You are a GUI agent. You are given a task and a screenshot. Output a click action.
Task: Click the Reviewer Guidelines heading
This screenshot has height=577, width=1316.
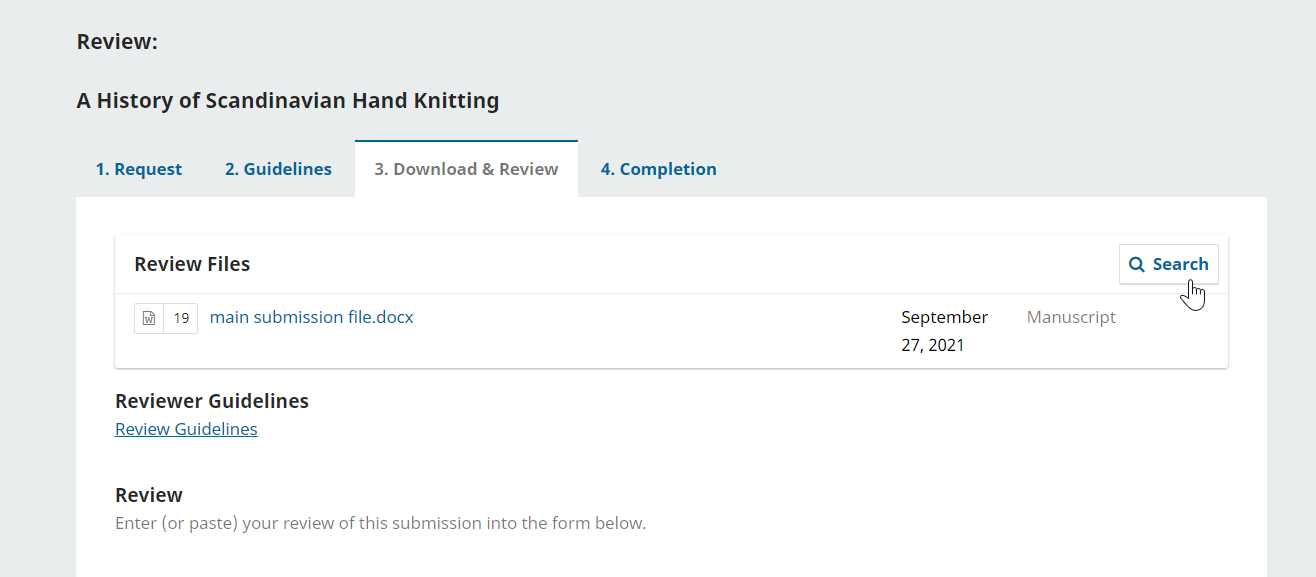(x=212, y=401)
